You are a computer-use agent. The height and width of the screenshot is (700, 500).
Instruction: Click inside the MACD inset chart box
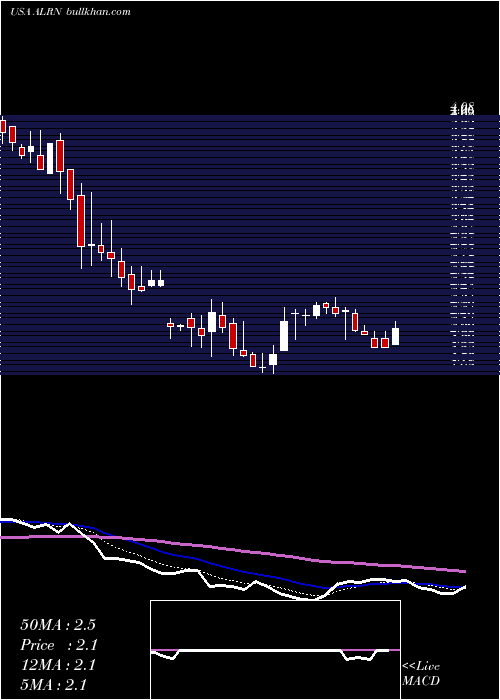click(275, 650)
